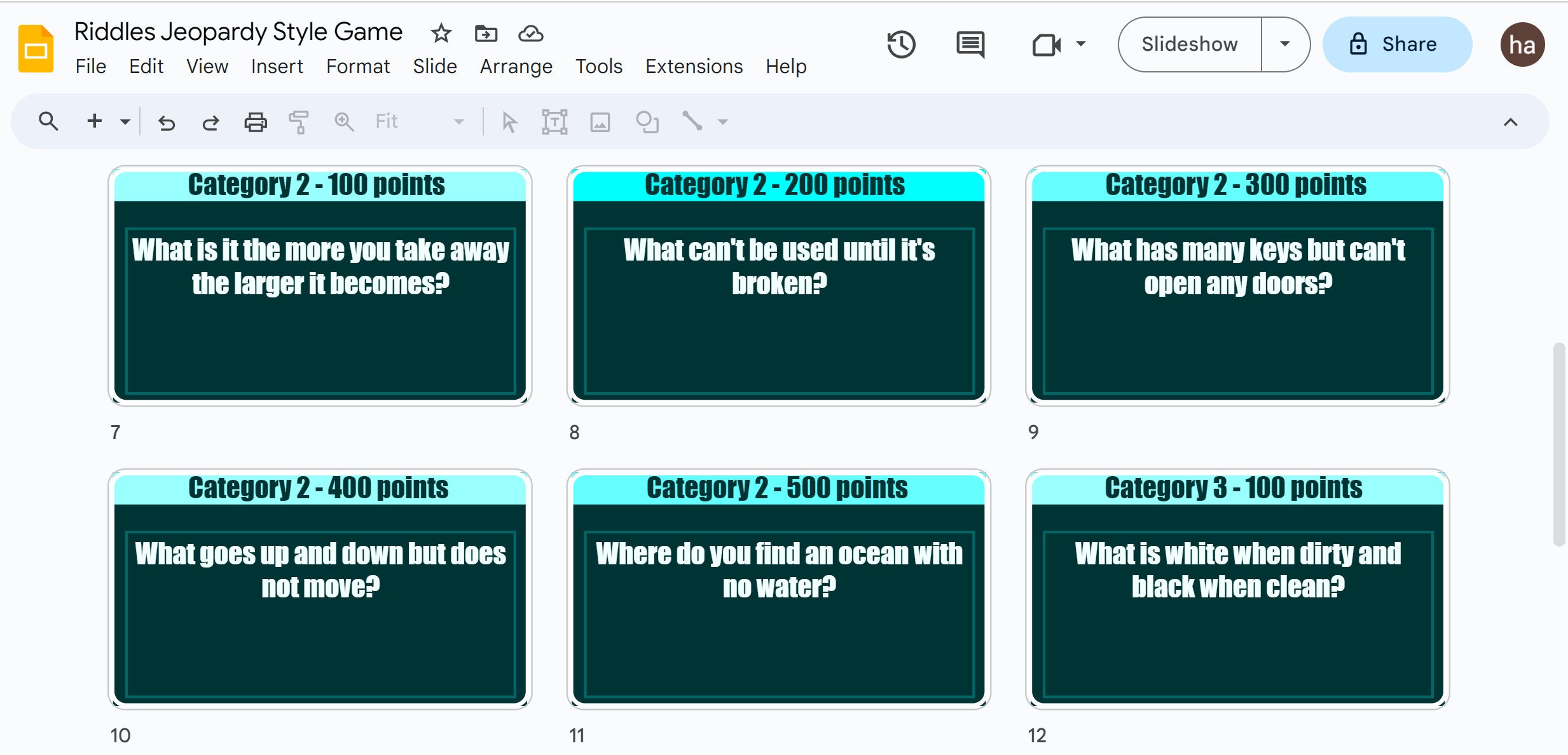Image resolution: width=1568 pixels, height=755 pixels.
Task: Open the Arrange menu
Action: [516, 66]
